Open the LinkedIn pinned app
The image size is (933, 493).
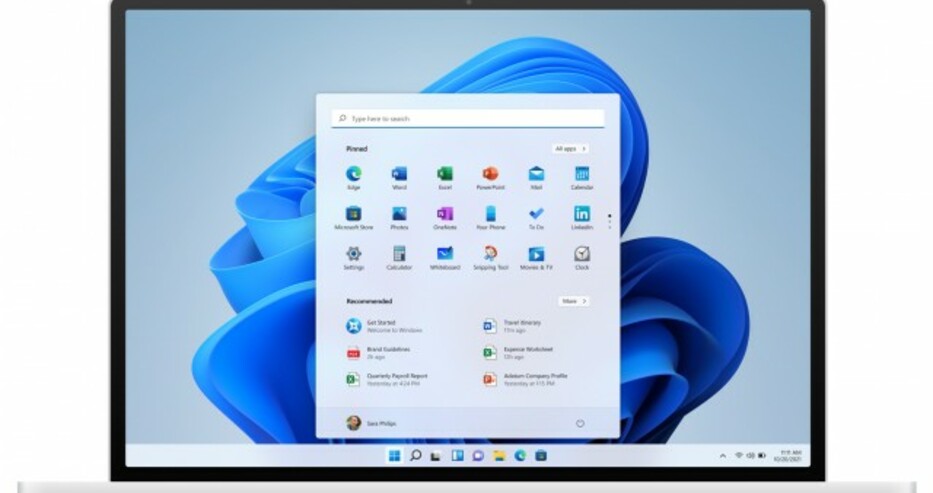point(582,215)
